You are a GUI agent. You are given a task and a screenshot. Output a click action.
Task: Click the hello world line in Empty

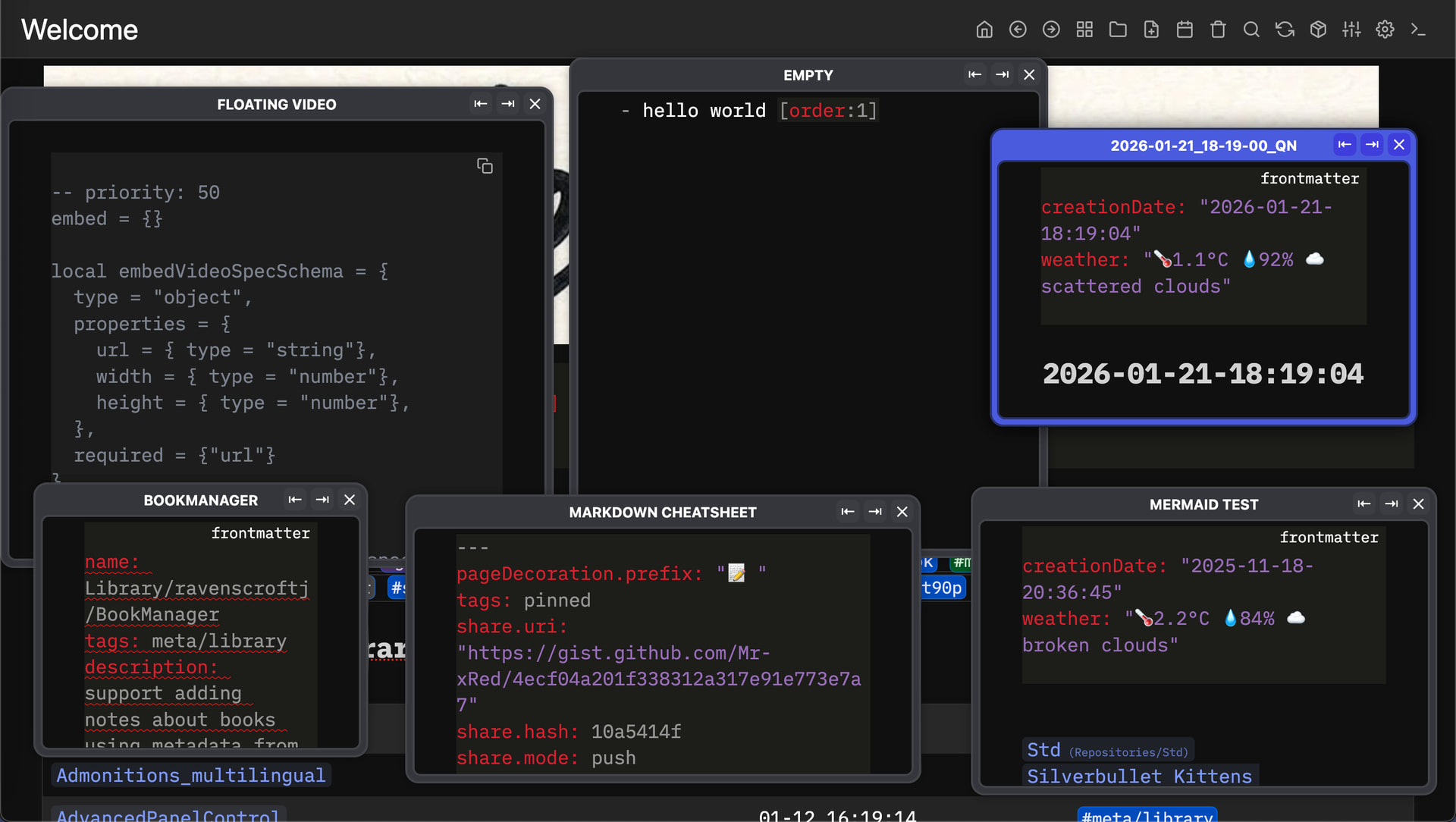tap(704, 111)
